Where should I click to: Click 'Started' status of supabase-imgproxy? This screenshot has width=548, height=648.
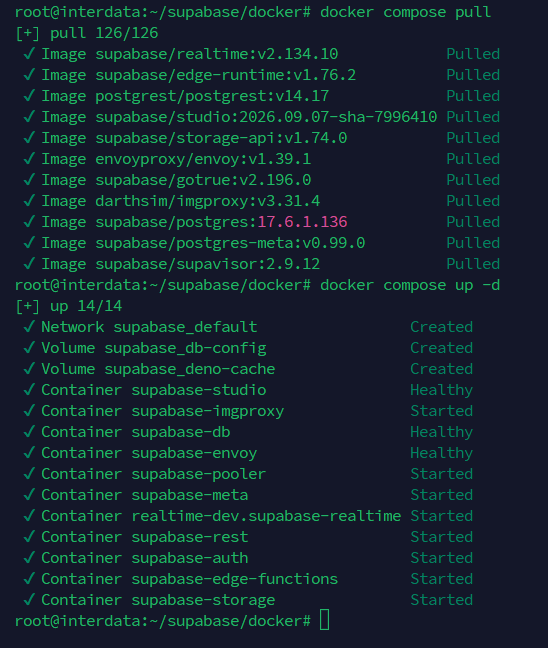click(441, 411)
